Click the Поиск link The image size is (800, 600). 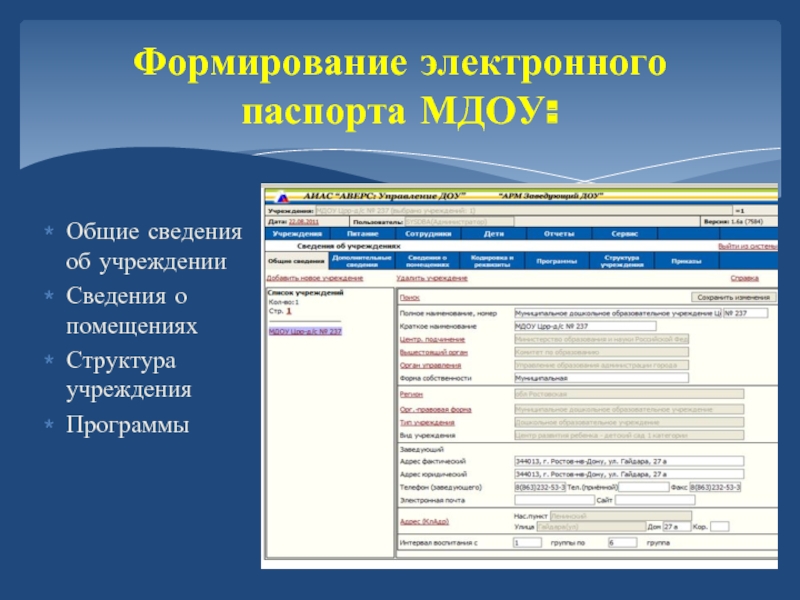pyautogui.click(x=410, y=297)
